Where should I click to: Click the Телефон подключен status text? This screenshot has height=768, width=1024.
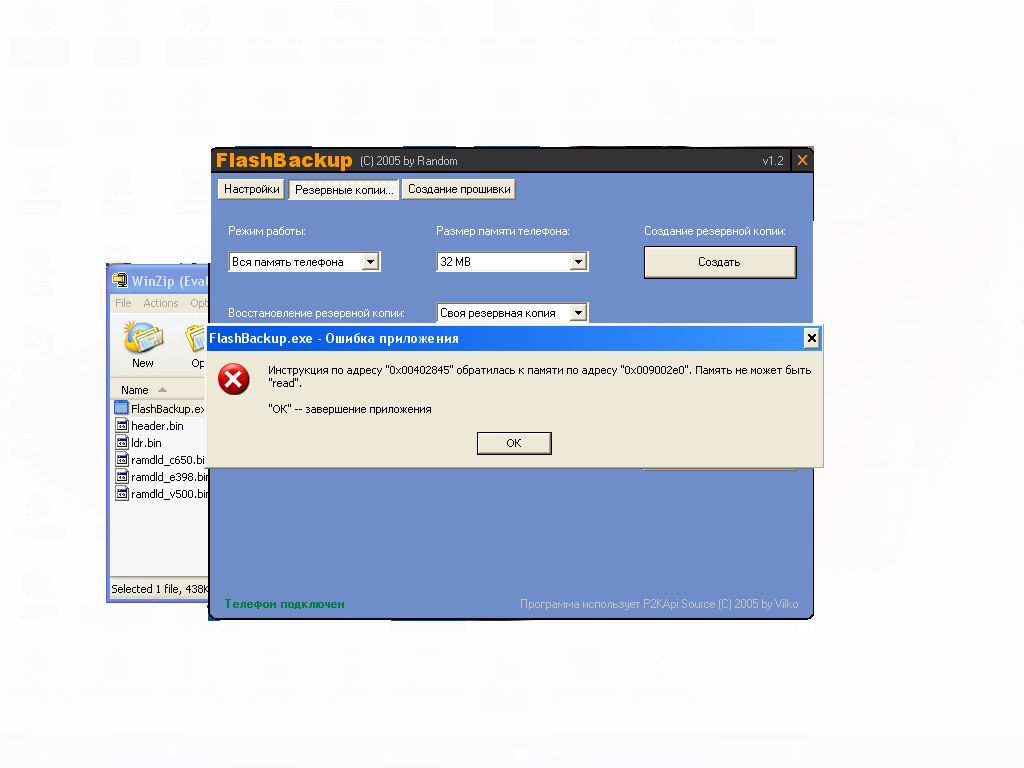tap(285, 604)
